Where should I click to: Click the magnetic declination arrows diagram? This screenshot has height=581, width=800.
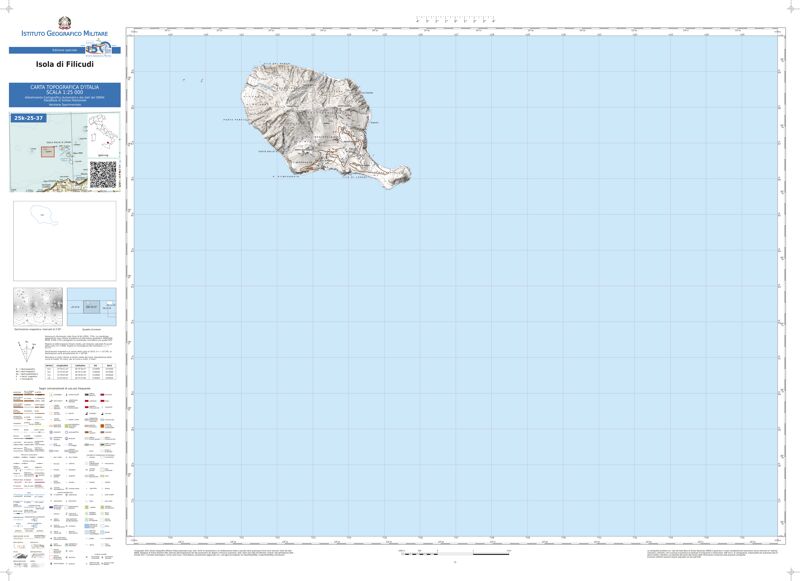click(x=27, y=352)
